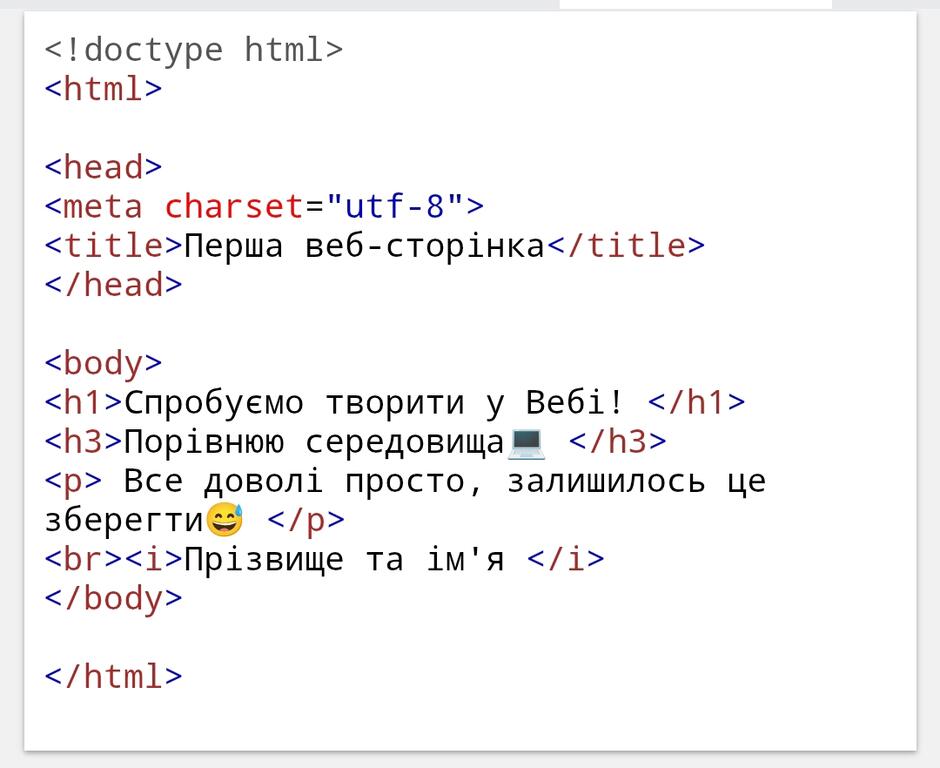Click the laptop emoji after "середовища"

pyautogui.click(x=526, y=444)
